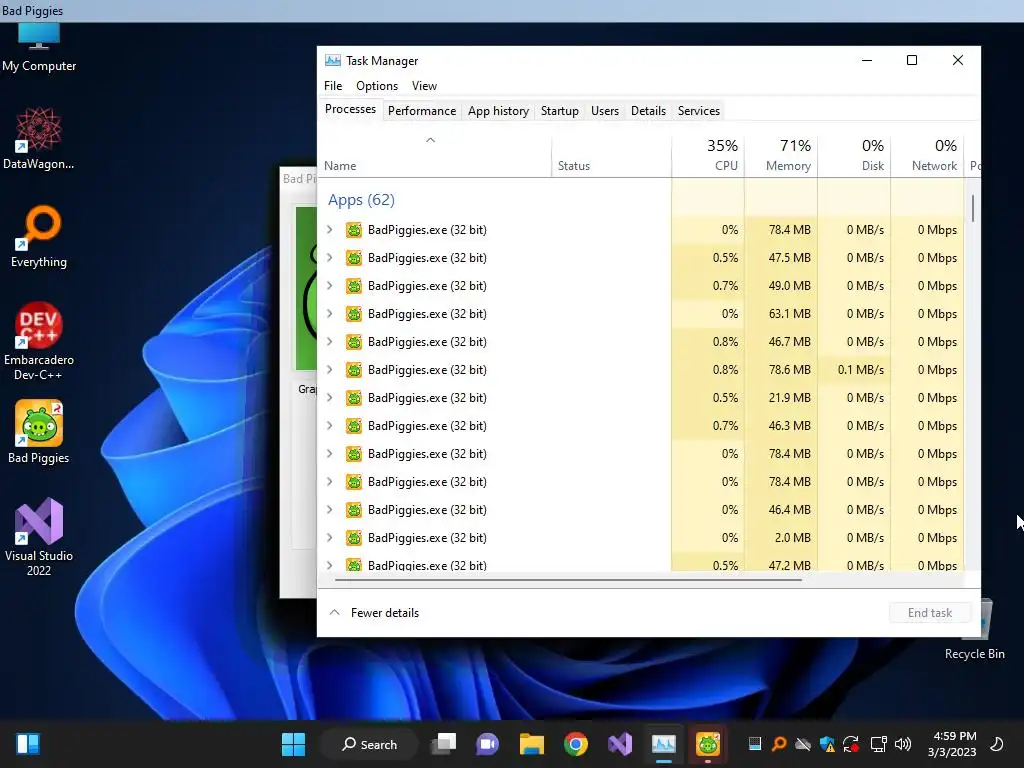Open File Explorer from taskbar
Image resolution: width=1024 pixels, height=768 pixels.
tap(532, 744)
